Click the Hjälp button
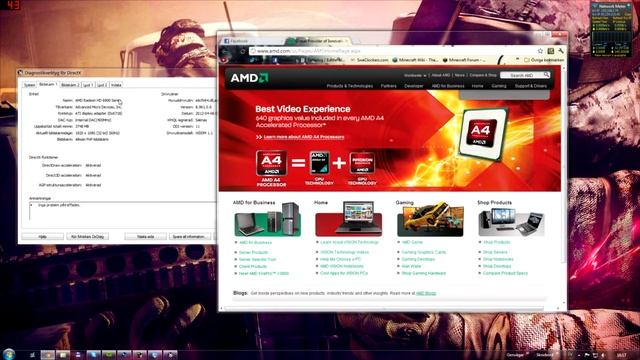 pos(42,236)
